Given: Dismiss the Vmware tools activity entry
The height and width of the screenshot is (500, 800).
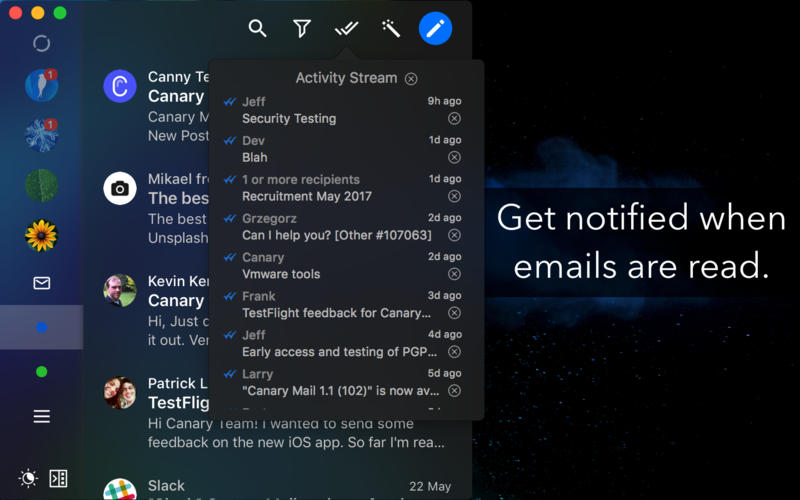Looking at the screenshot, I should pyautogui.click(x=454, y=274).
